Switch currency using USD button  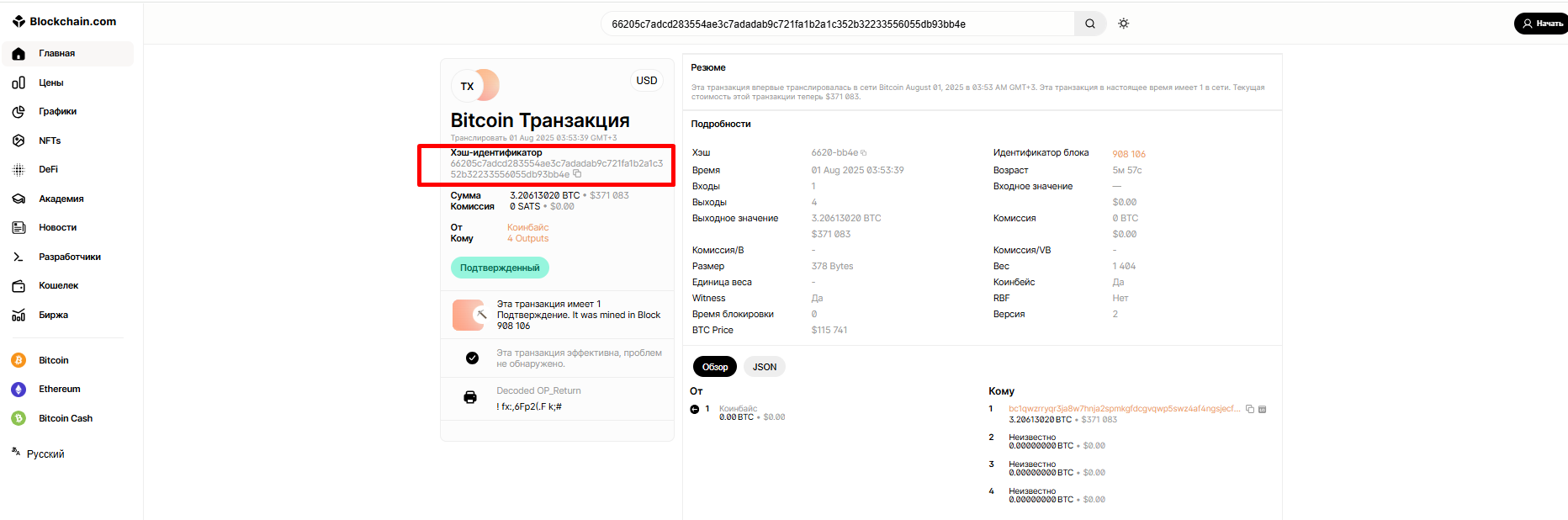coord(646,81)
